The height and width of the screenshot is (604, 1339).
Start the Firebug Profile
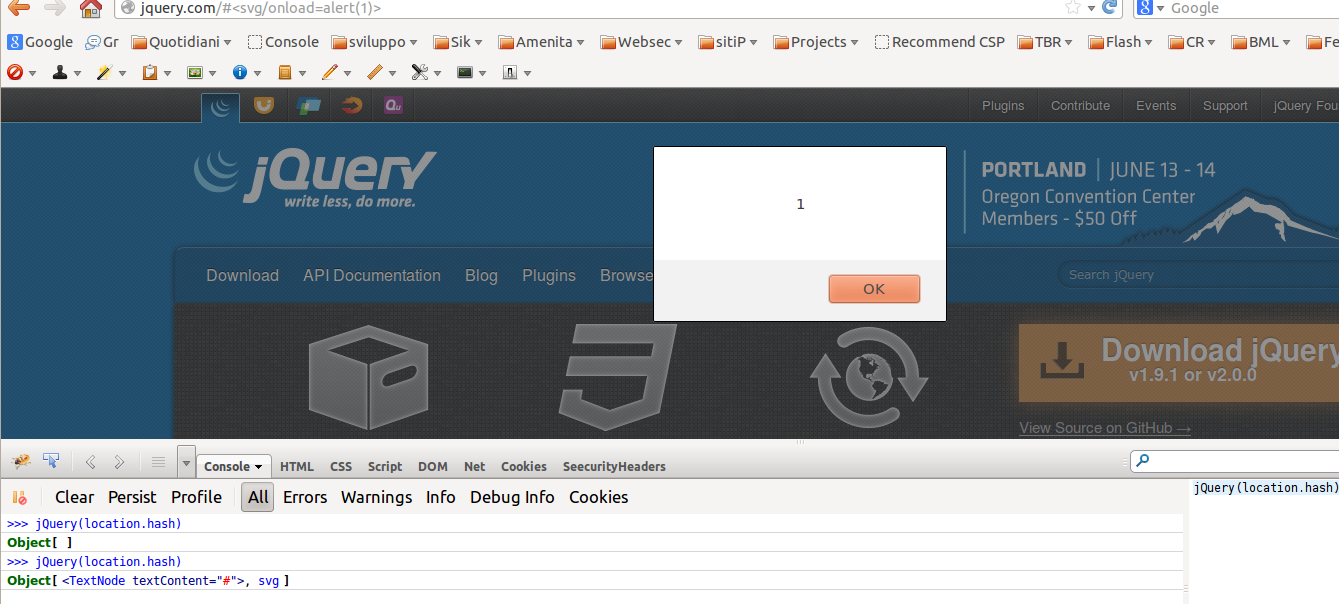(x=196, y=497)
